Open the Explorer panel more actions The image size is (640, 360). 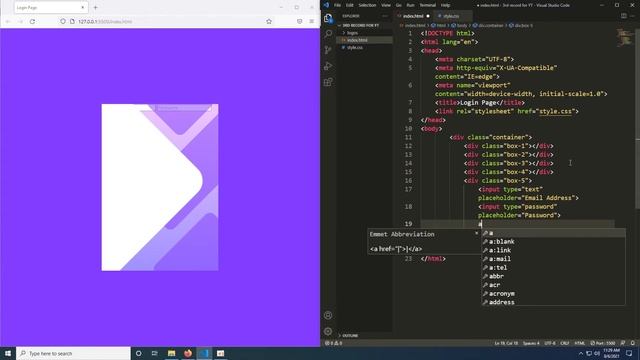[385, 16]
